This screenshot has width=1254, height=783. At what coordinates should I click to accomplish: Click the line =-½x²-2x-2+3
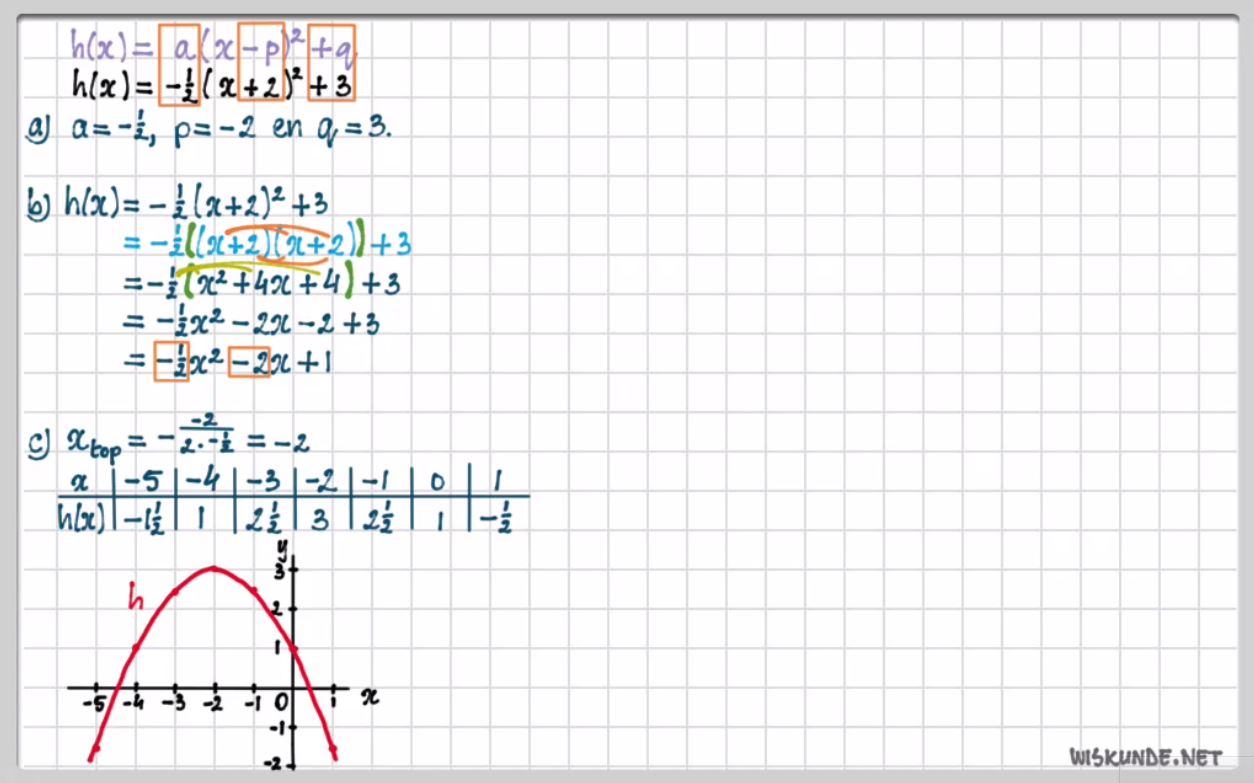click(251, 322)
